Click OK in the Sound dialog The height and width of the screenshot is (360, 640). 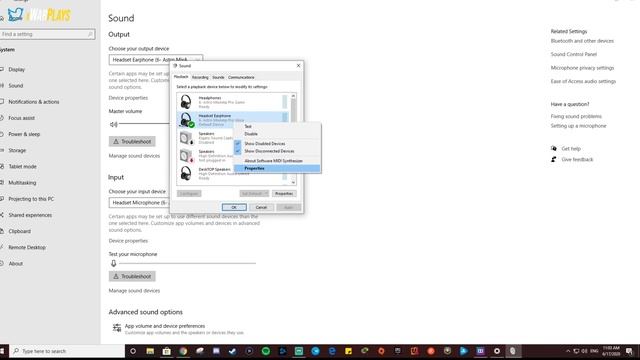point(234,207)
